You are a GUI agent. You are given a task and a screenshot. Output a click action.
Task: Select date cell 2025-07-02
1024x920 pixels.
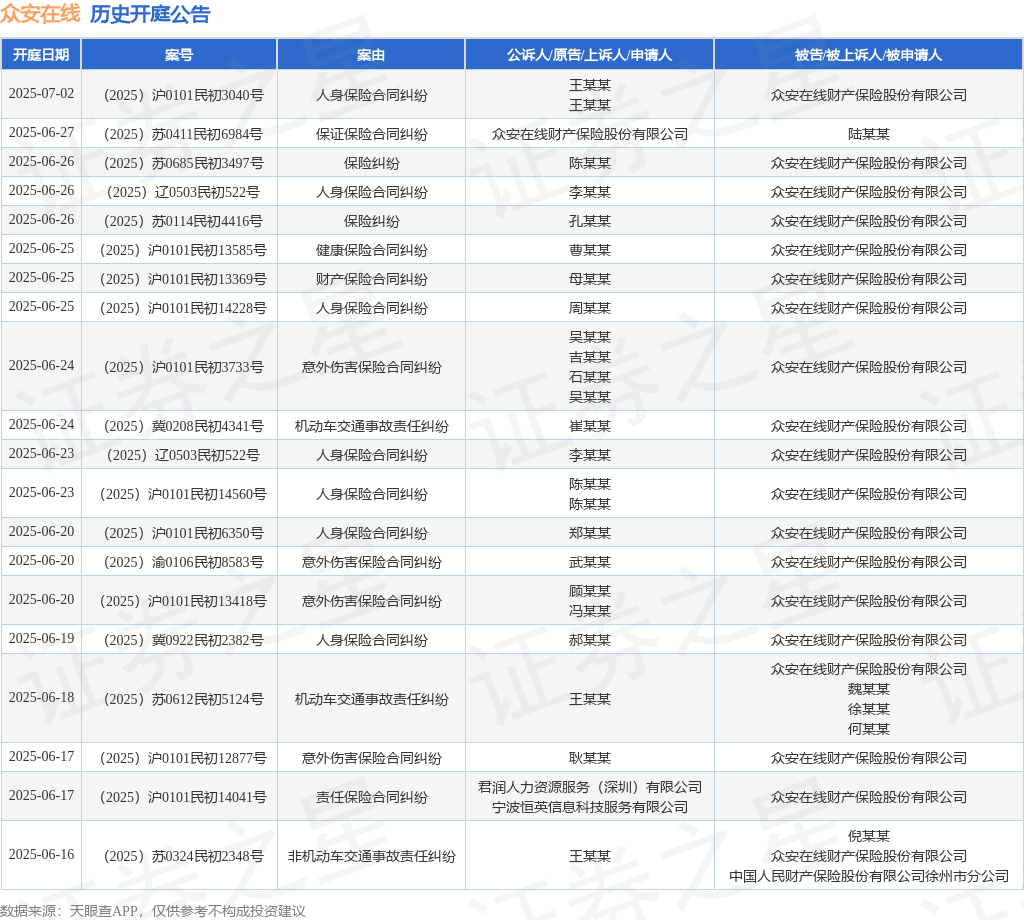41,93
